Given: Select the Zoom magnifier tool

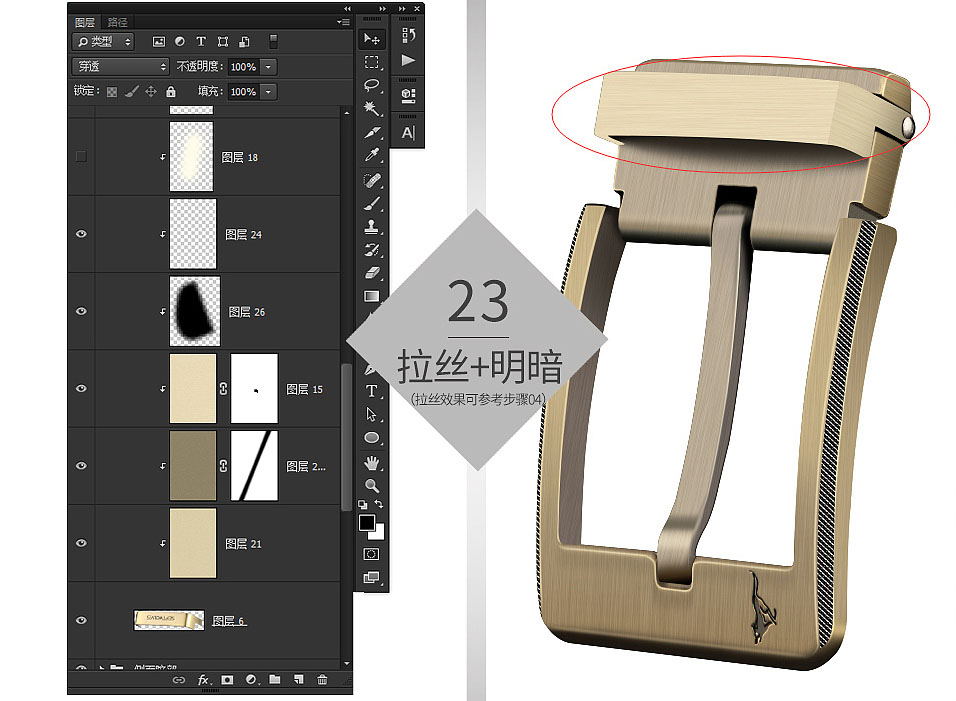Looking at the screenshot, I should click(371, 486).
